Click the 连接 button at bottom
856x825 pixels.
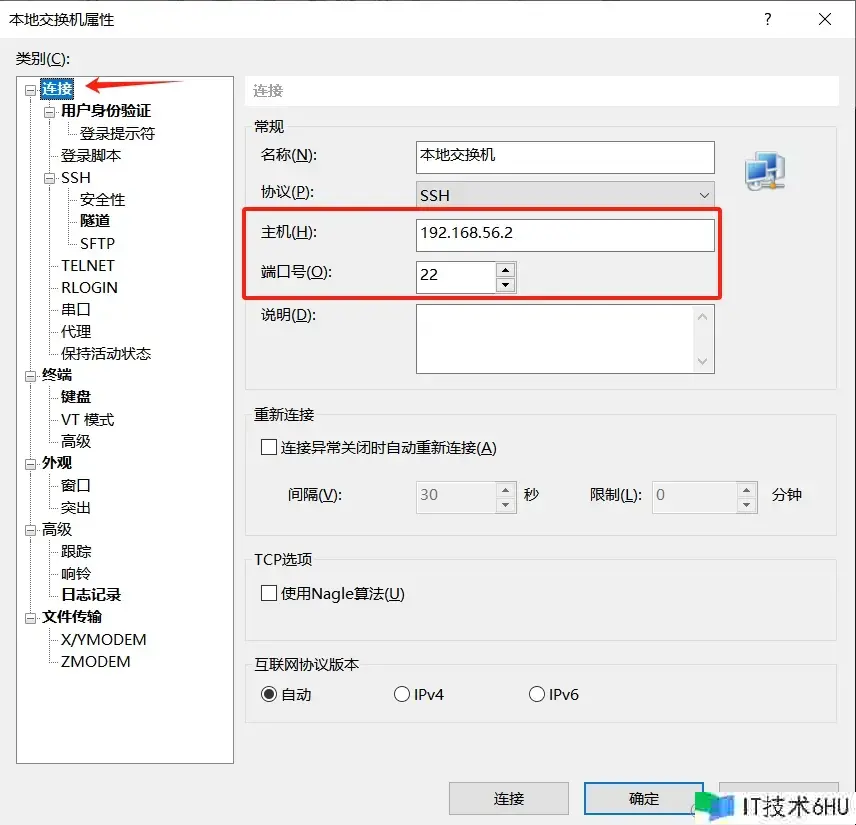coord(508,798)
